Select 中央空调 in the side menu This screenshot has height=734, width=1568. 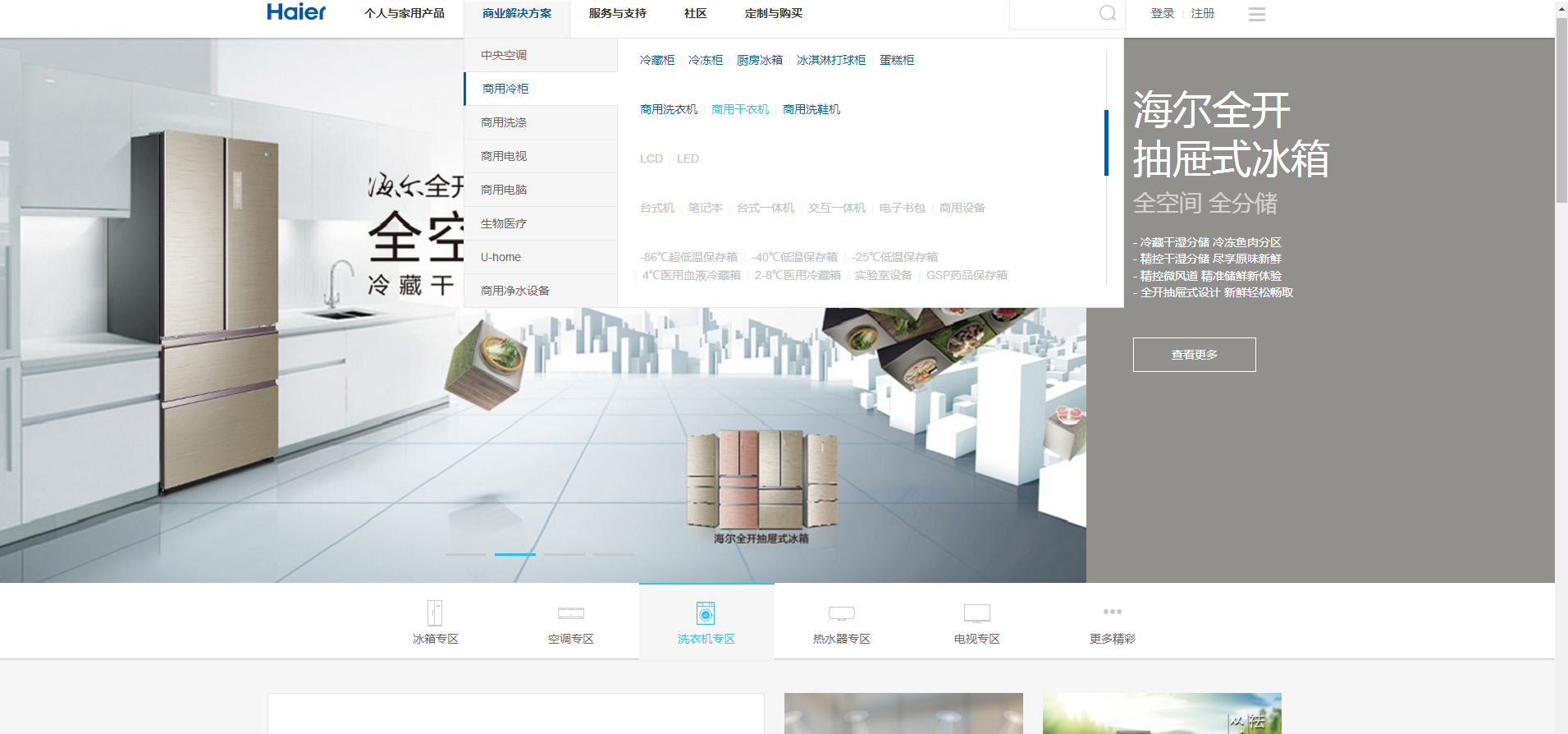pyautogui.click(x=541, y=55)
